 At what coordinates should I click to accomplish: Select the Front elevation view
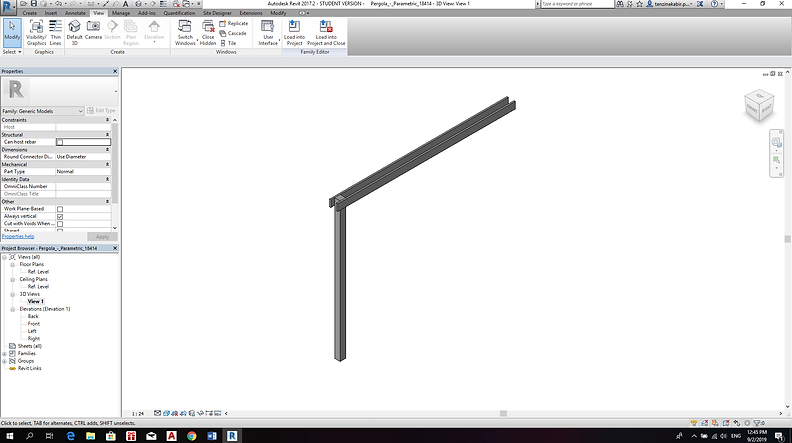coord(34,324)
